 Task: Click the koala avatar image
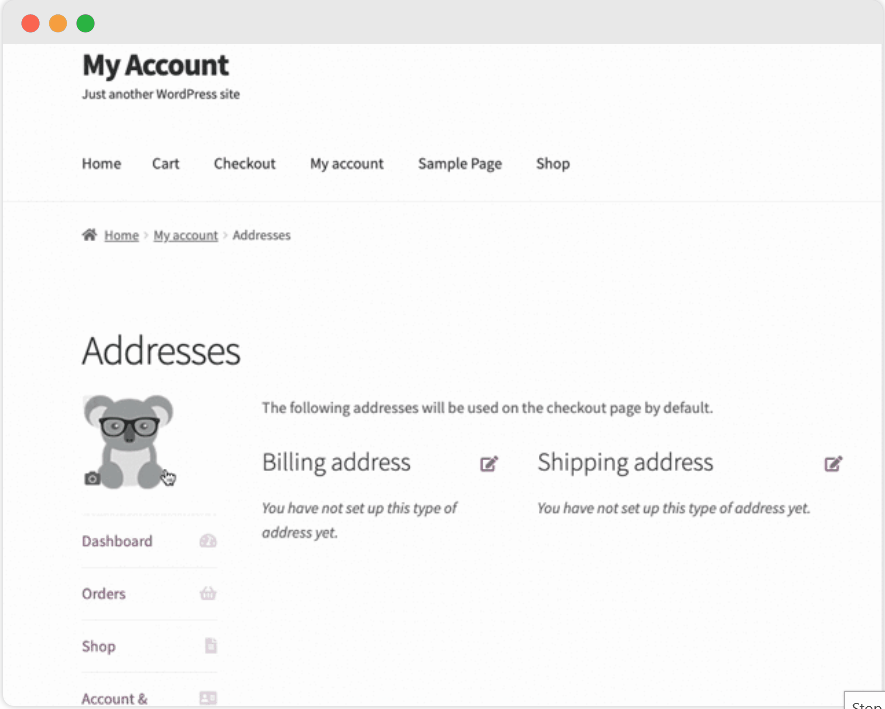128,435
